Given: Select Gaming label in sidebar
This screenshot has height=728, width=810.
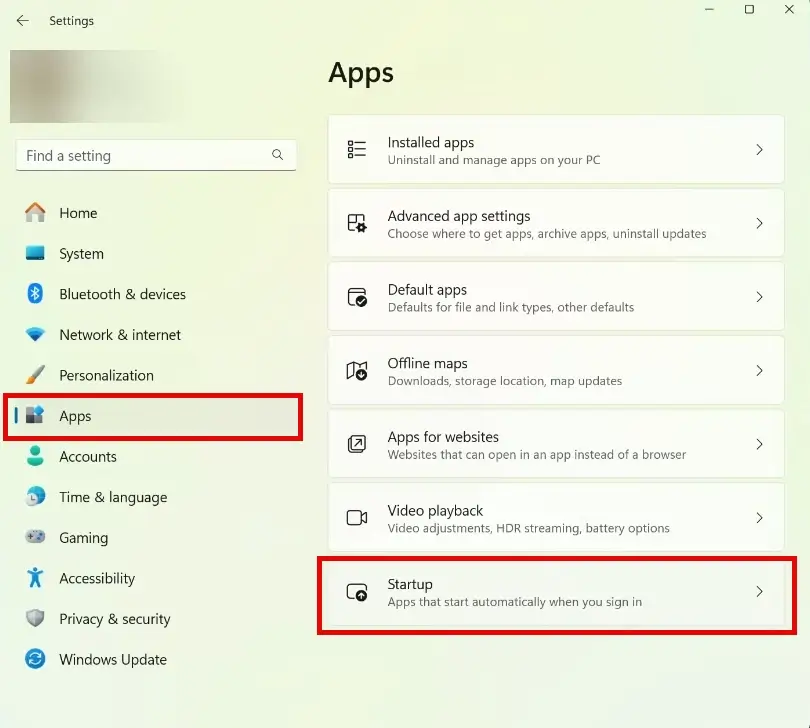Looking at the screenshot, I should (x=84, y=538).
